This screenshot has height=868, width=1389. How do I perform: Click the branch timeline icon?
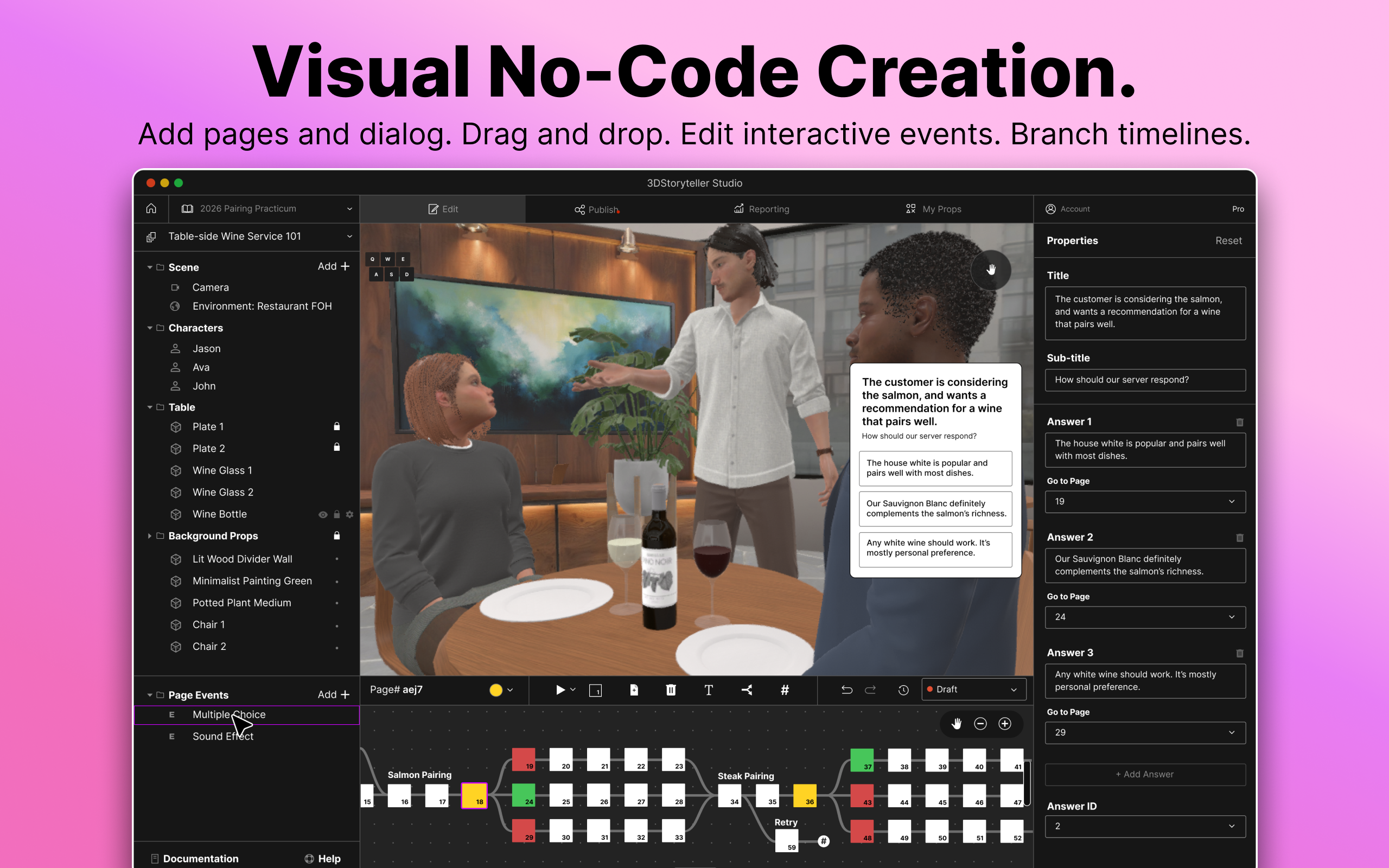[747, 690]
